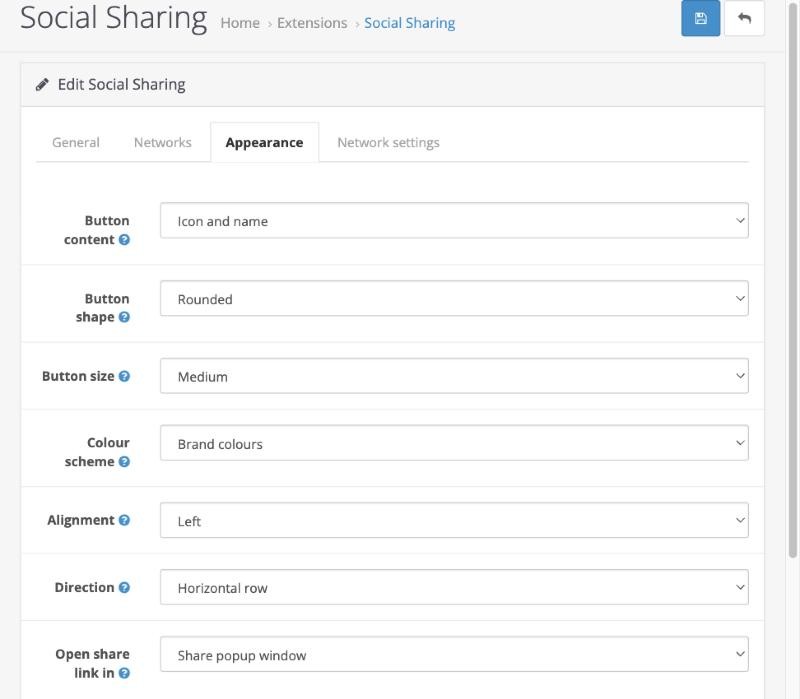Viewport: 800px width, 699px height.
Task: Click the help icon next to Button content
Action: pyautogui.click(x=124, y=239)
